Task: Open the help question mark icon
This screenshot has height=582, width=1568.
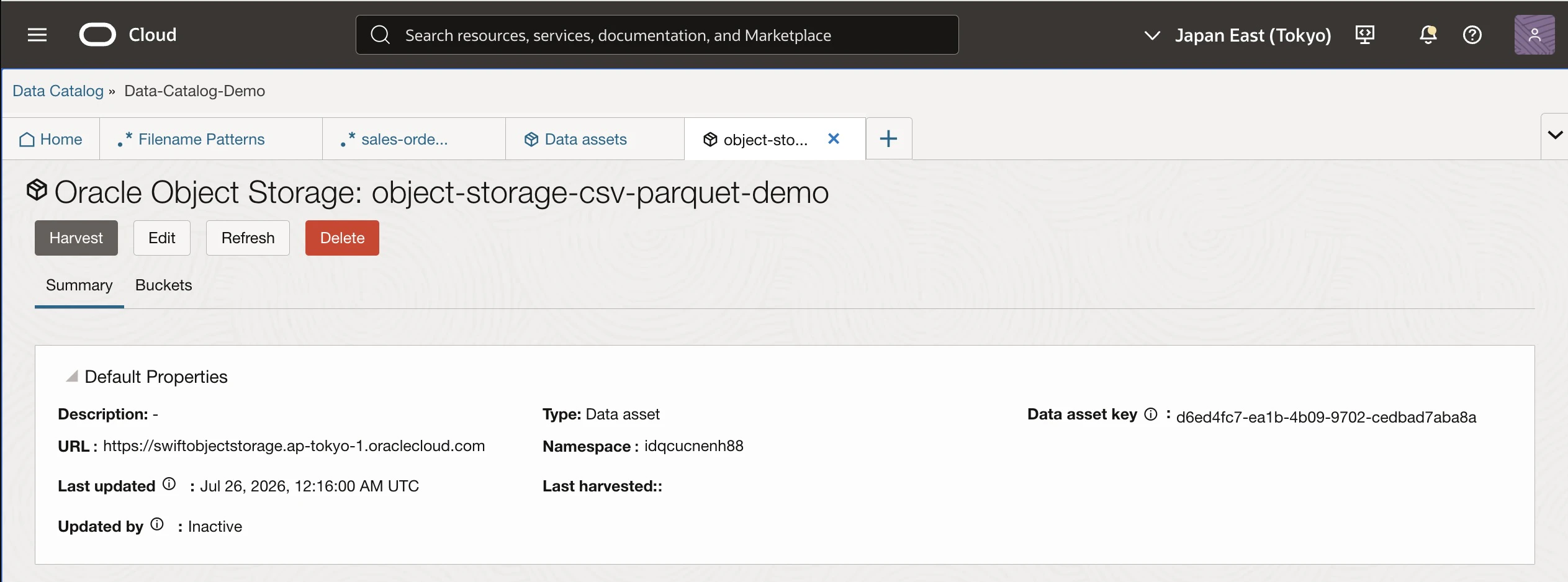Action: point(1472,35)
